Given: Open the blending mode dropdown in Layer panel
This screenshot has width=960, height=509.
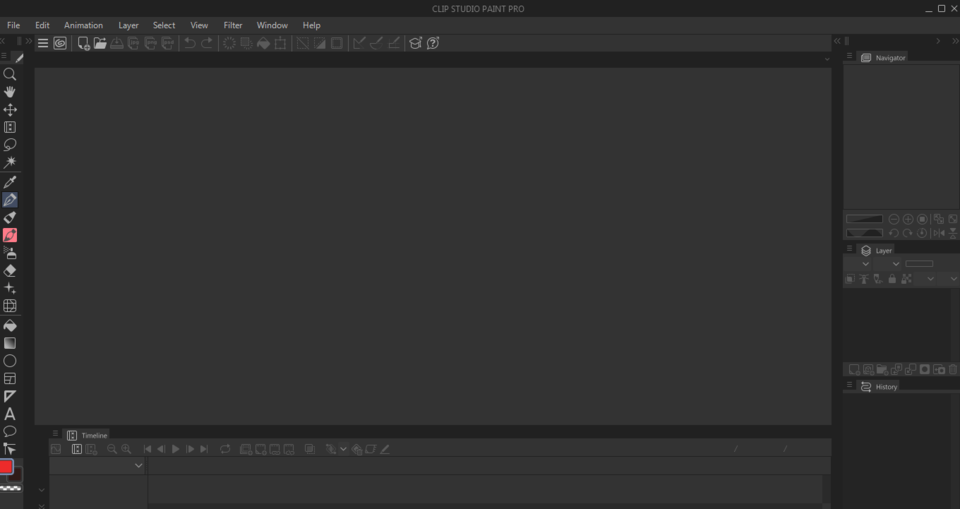Looking at the screenshot, I should (865, 264).
